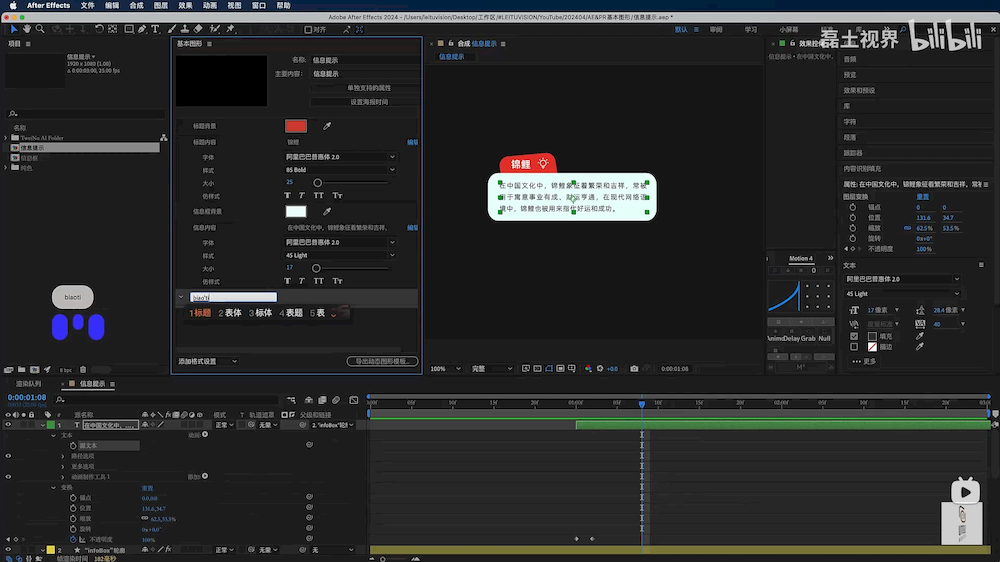Open the 85 Bold style dropdown

click(340, 170)
